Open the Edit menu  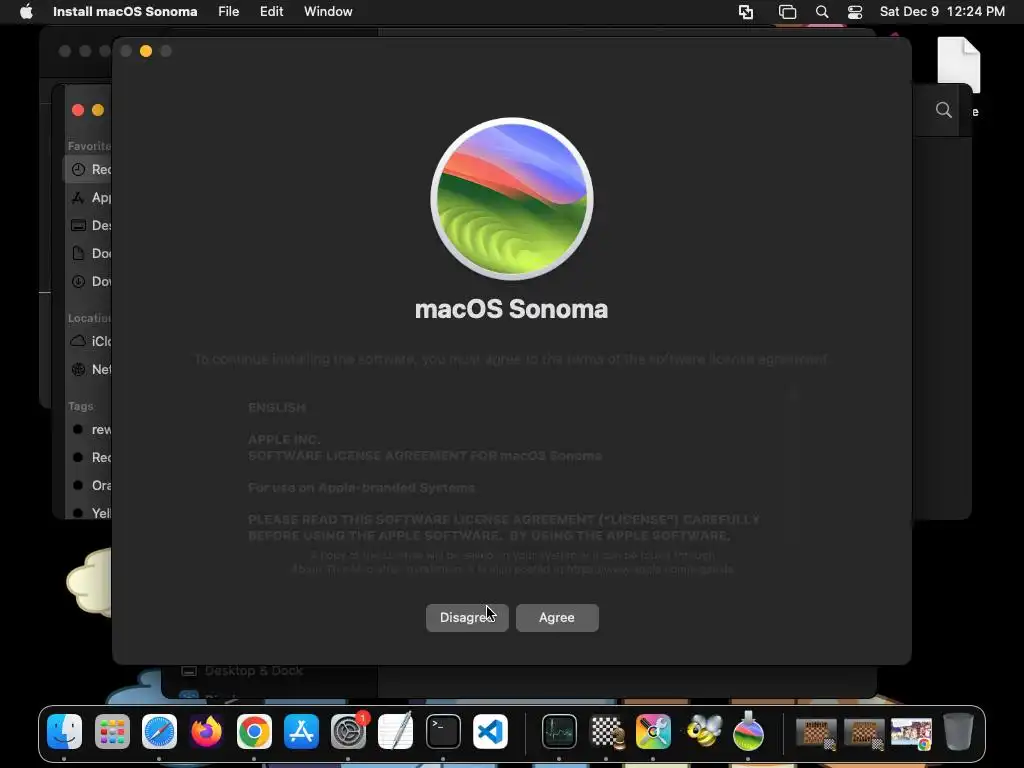tap(271, 12)
